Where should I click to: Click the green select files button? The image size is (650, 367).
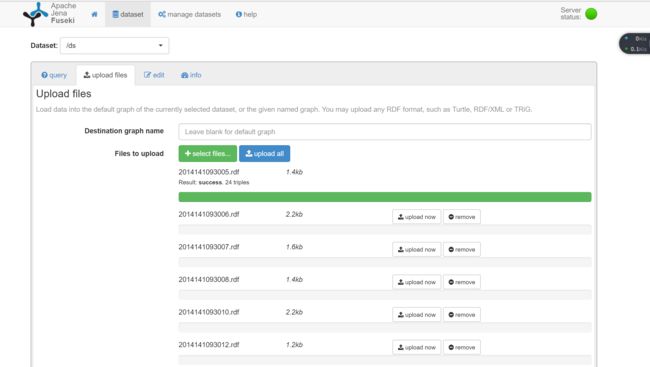(208, 153)
